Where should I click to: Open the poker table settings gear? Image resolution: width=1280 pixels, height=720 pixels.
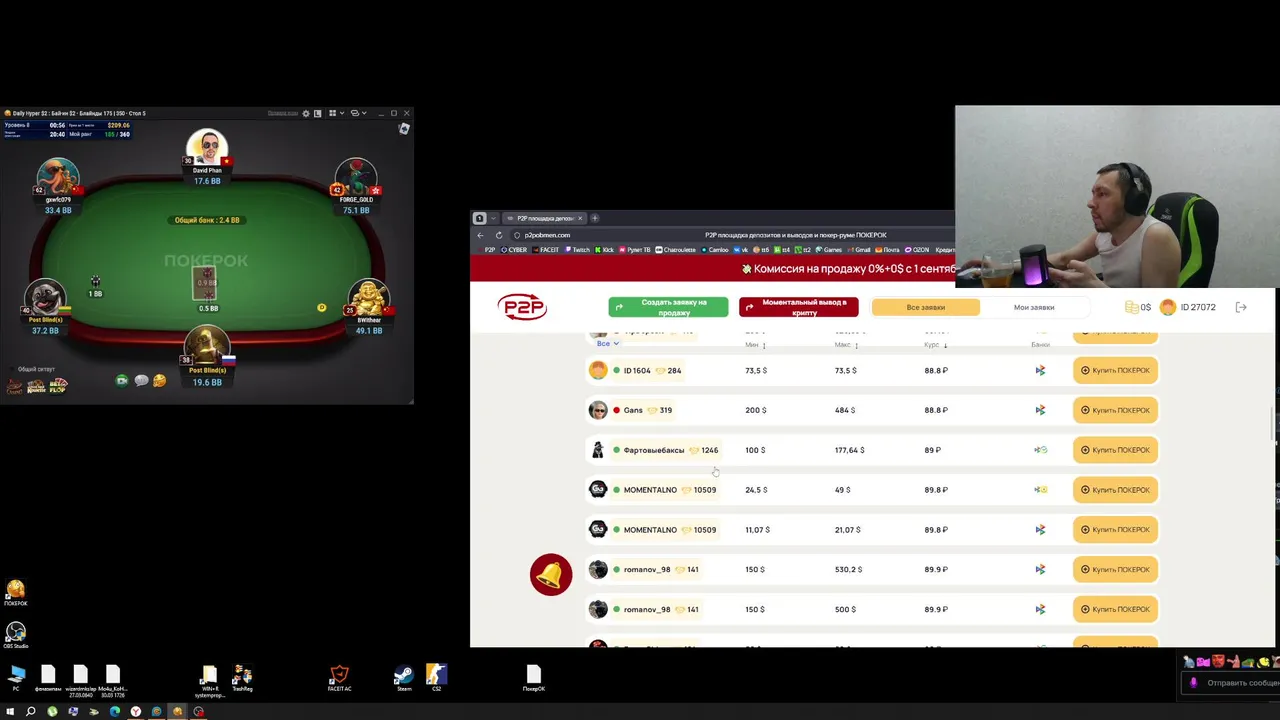(306, 113)
